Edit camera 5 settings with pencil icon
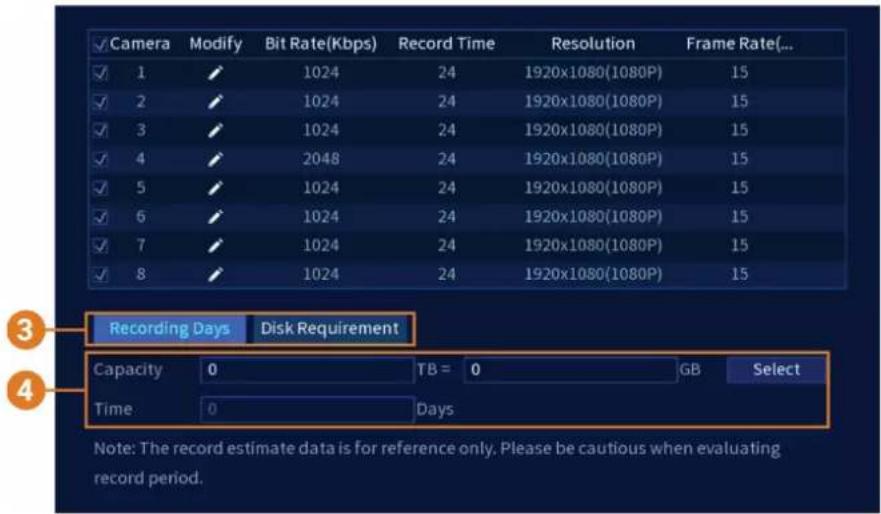The height and width of the screenshot is (514, 881). point(215,188)
